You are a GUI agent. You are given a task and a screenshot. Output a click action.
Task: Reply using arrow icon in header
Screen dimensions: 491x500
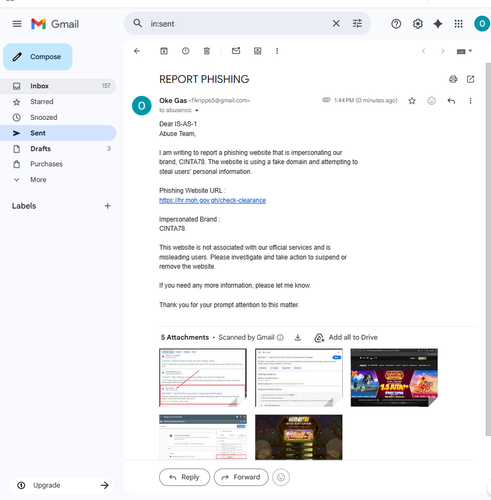(x=451, y=101)
